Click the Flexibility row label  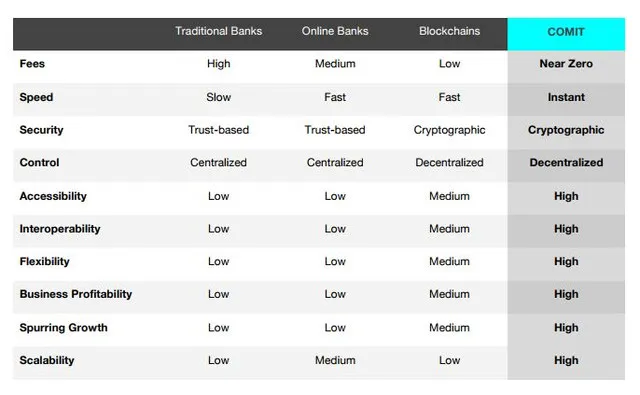pyautogui.click(x=44, y=262)
